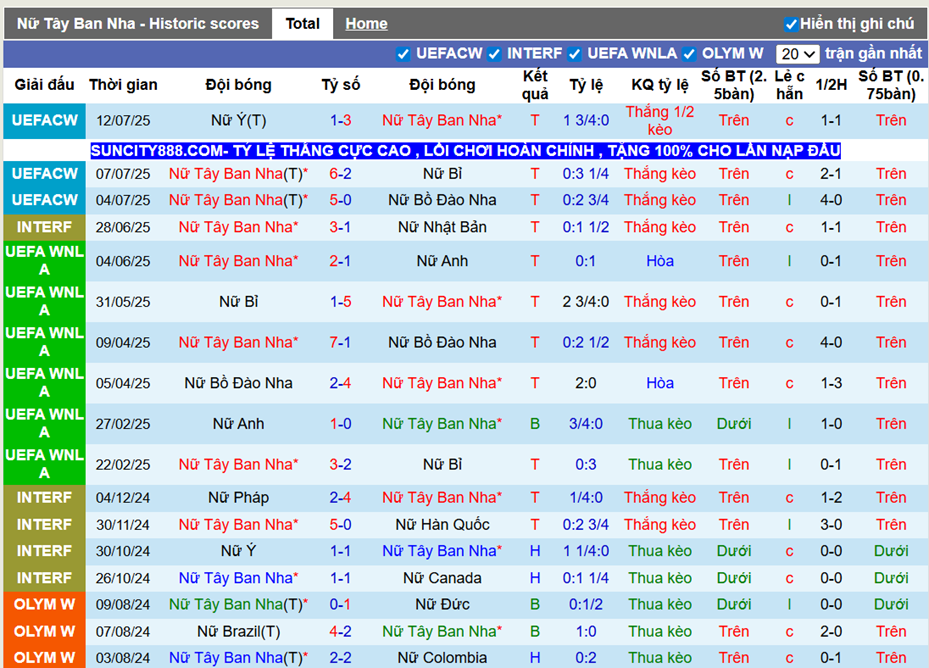Image resolution: width=929 pixels, height=668 pixels.
Task: Click score 6-2 against Nữ Bỉ
Action: coord(341,174)
